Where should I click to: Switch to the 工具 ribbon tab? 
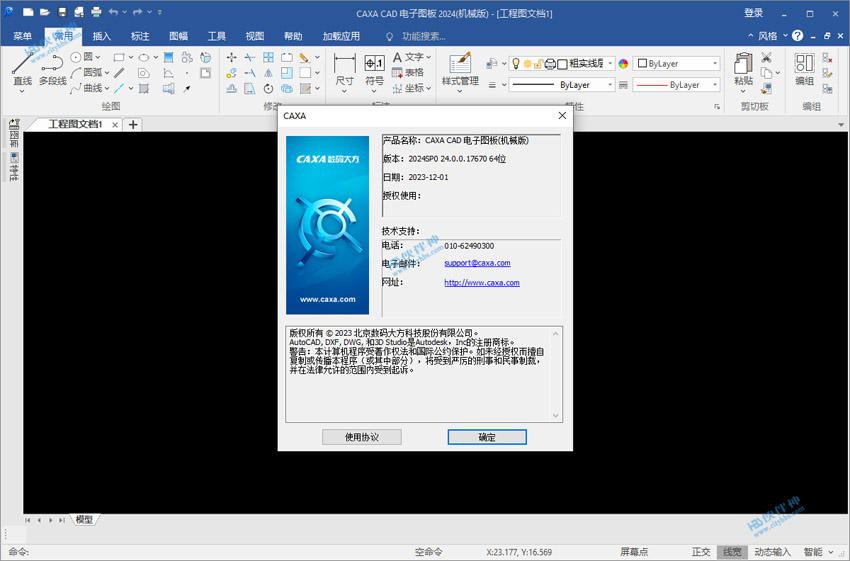(216, 36)
